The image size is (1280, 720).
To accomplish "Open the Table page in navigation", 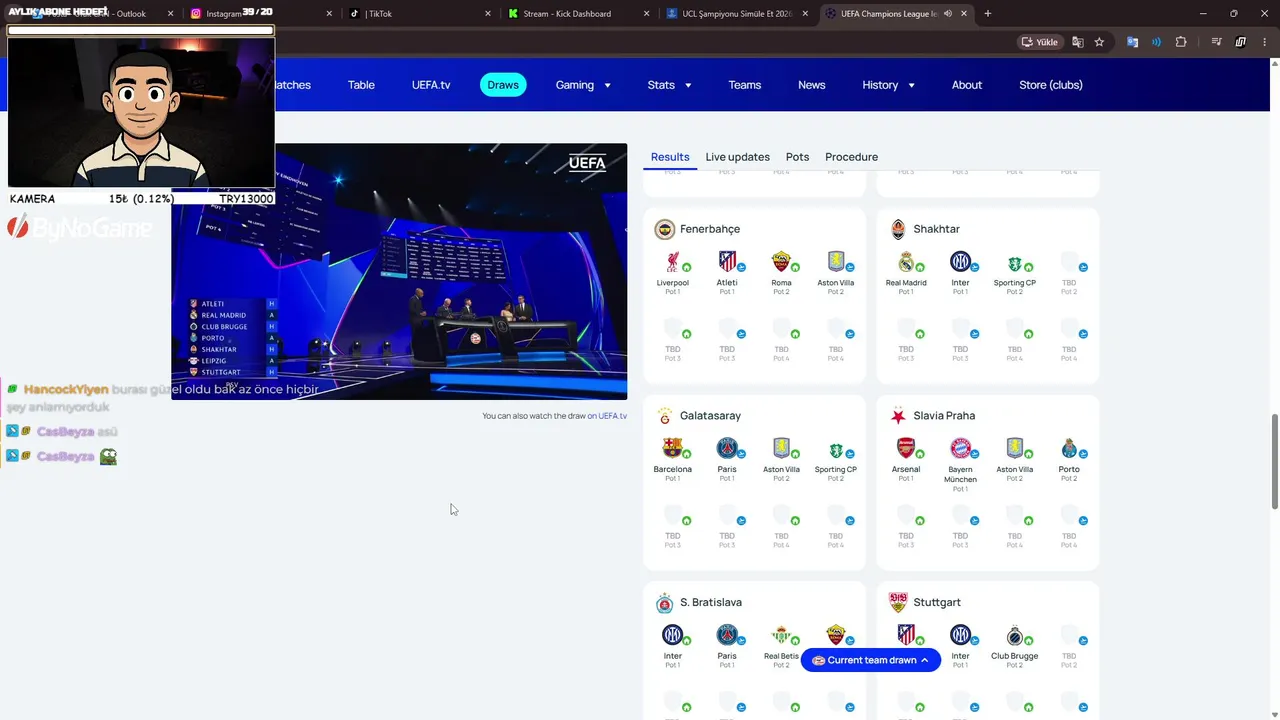I will pos(361,85).
